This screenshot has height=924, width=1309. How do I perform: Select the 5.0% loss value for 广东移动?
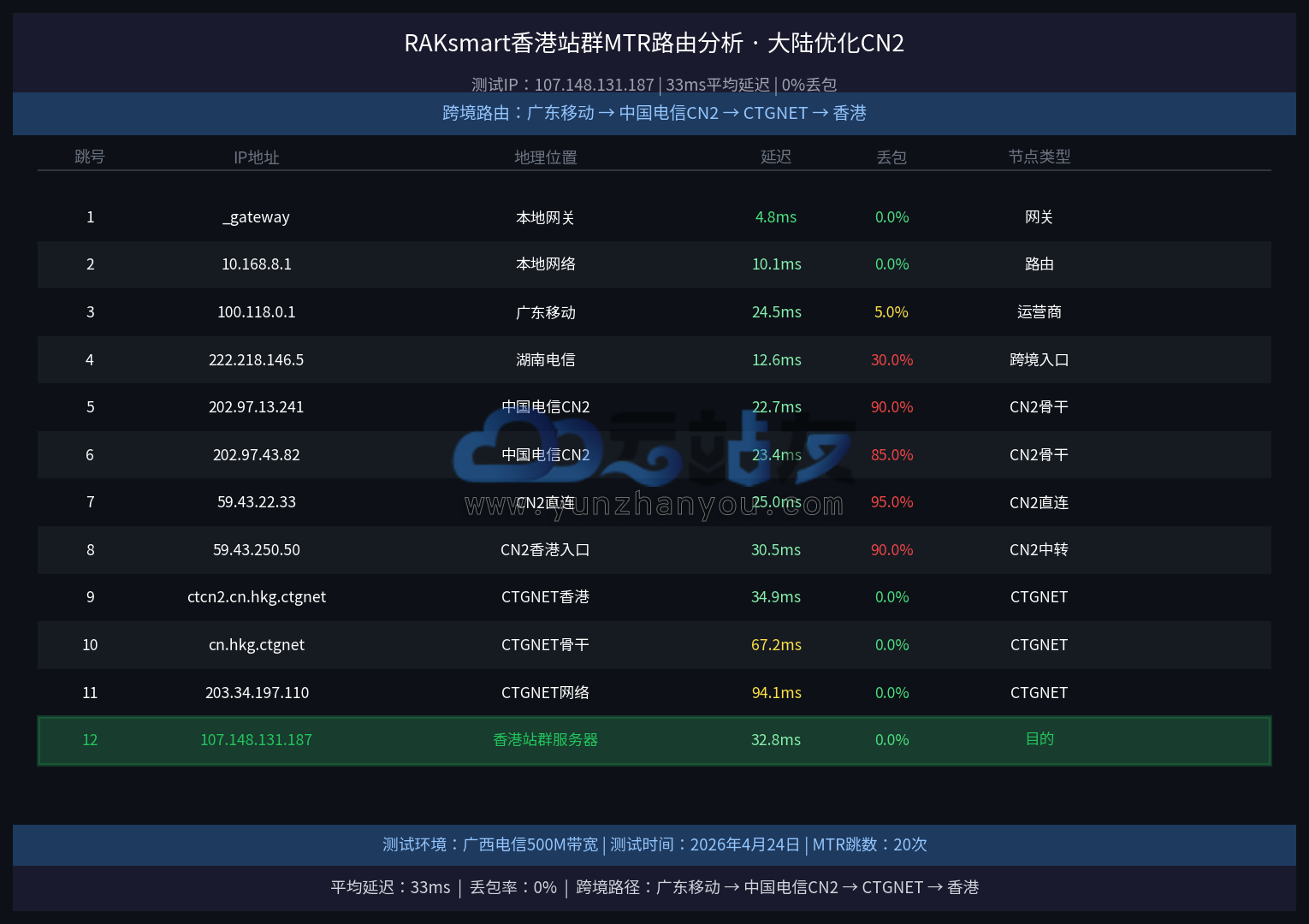[891, 312]
